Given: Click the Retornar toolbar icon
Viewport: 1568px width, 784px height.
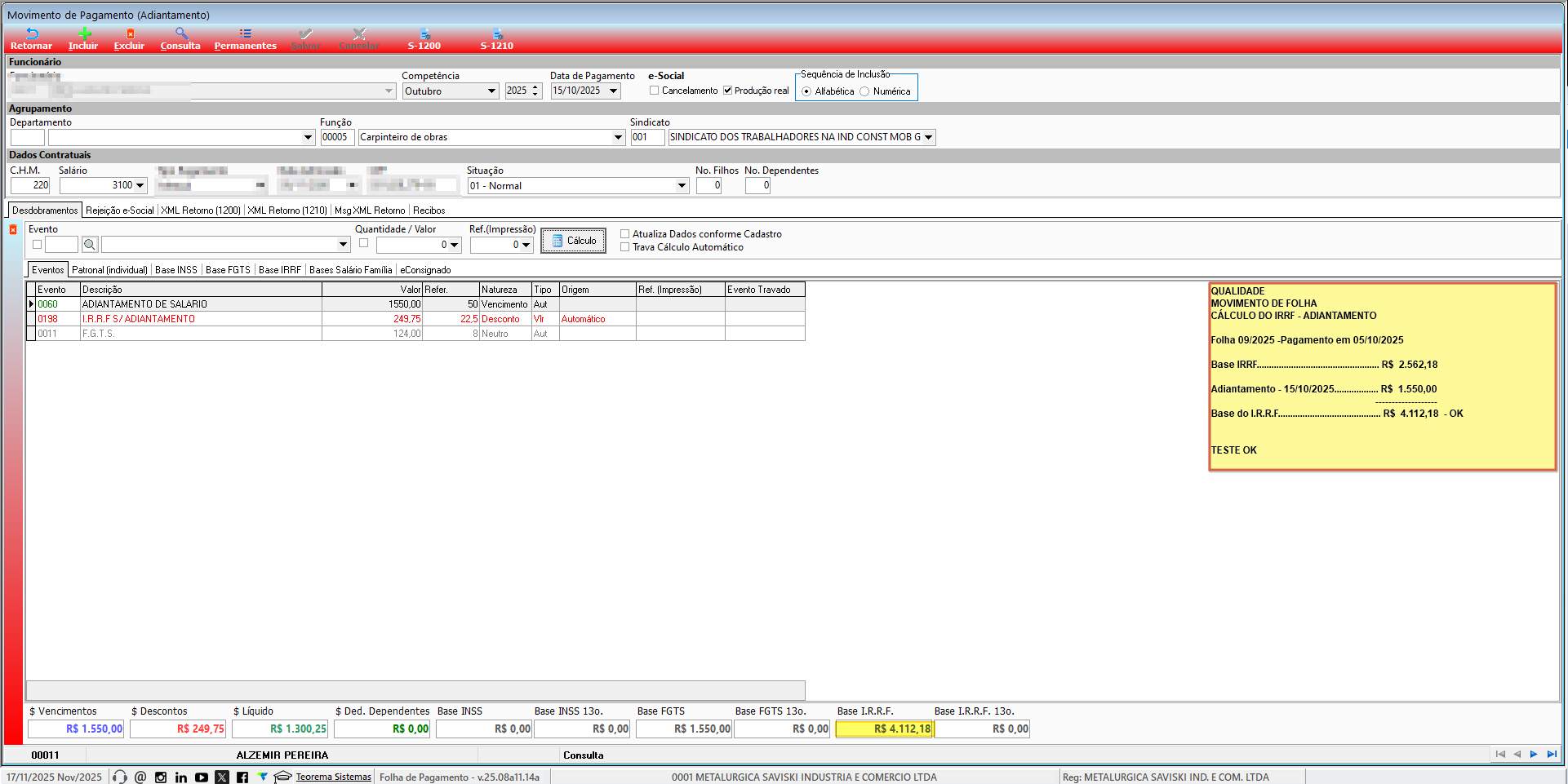Looking at the screenshot, I should click(x=32, y=34).
